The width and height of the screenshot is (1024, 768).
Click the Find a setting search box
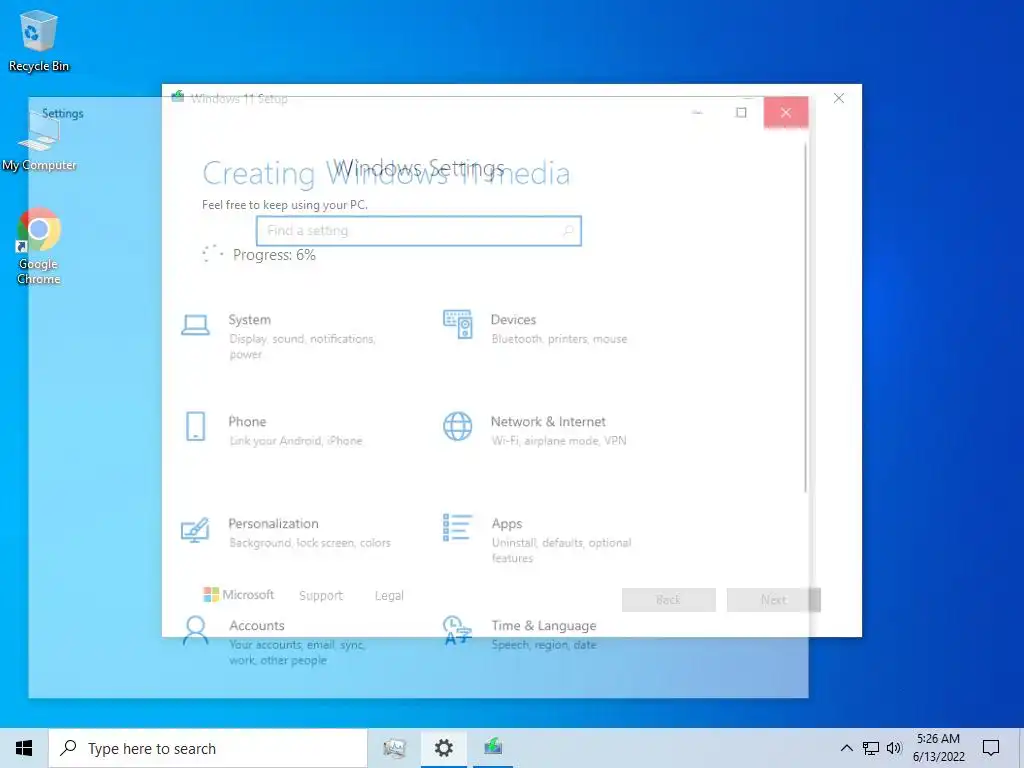[419, 231]
